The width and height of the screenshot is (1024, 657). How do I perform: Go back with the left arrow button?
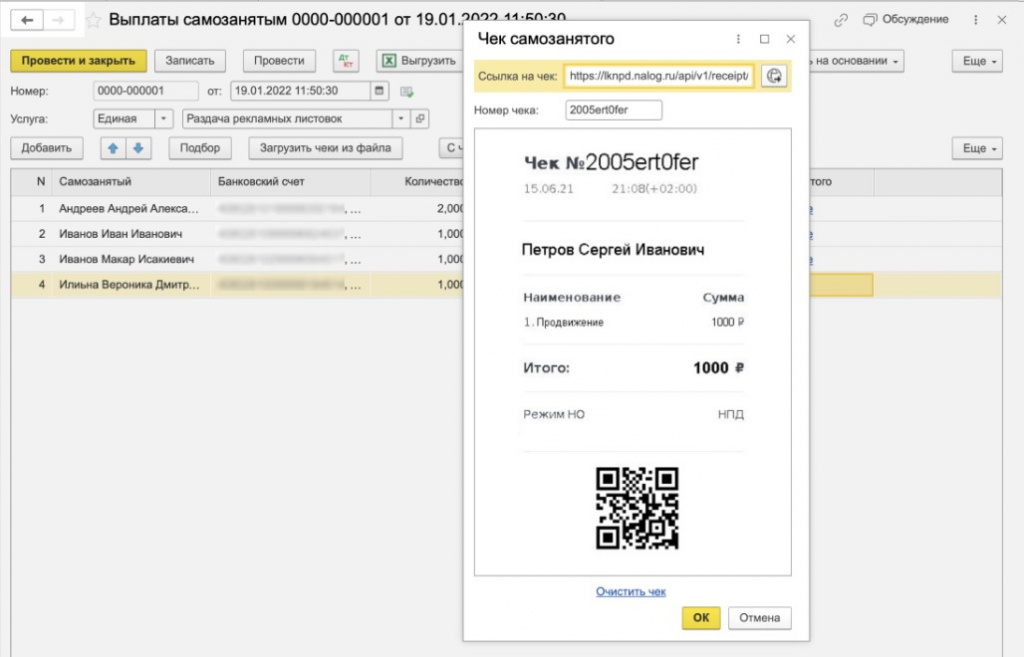tap(27, 20)
